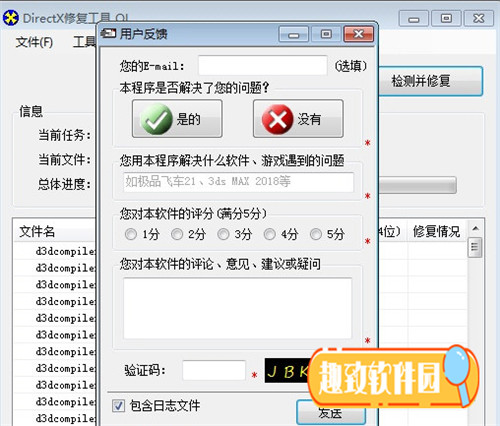
Task: Click the overall progress bar in main window
Action: point(417,185)
